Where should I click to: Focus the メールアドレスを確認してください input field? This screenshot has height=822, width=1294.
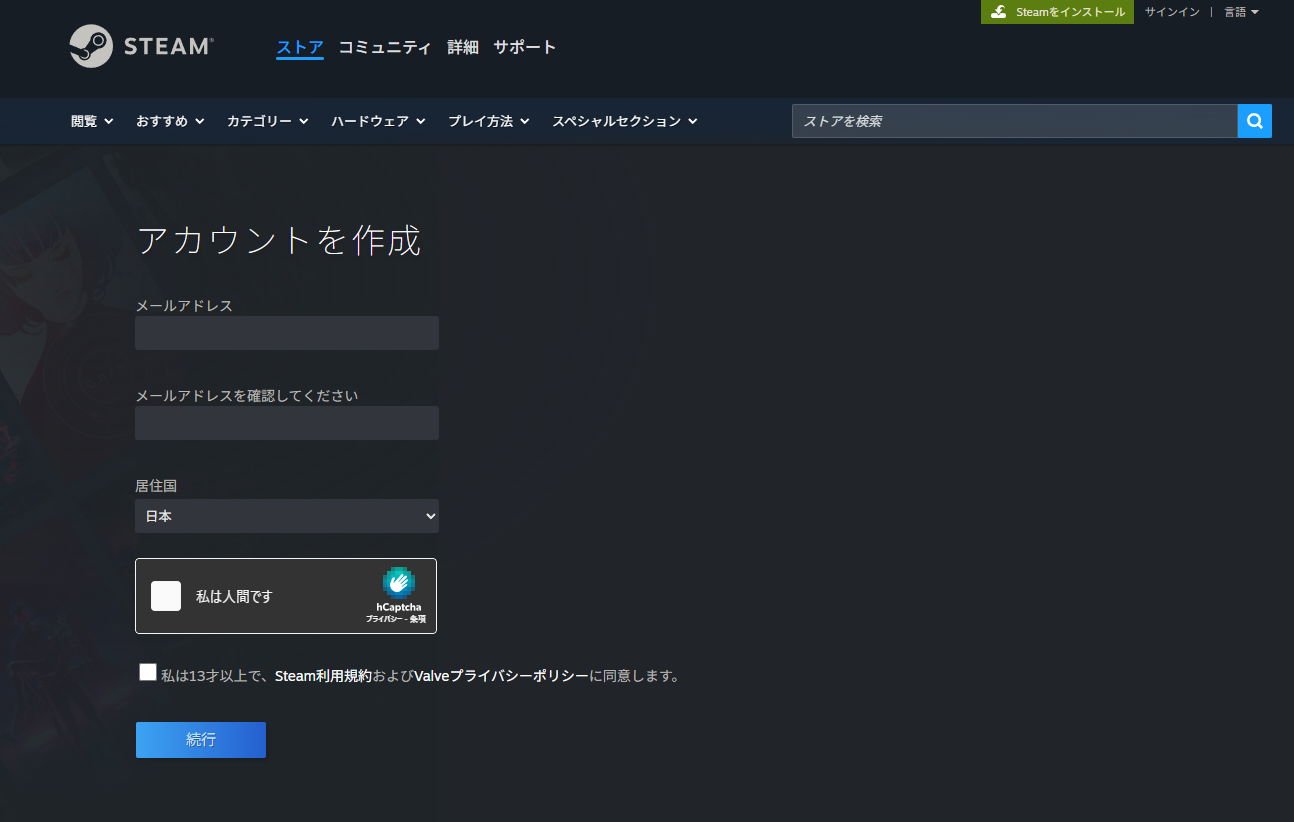pos(287,423)
